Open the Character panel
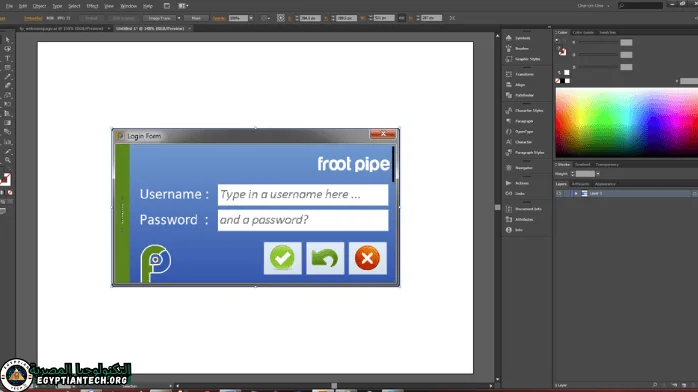This screenshot has width=698, height=392. tap(523, 142)
